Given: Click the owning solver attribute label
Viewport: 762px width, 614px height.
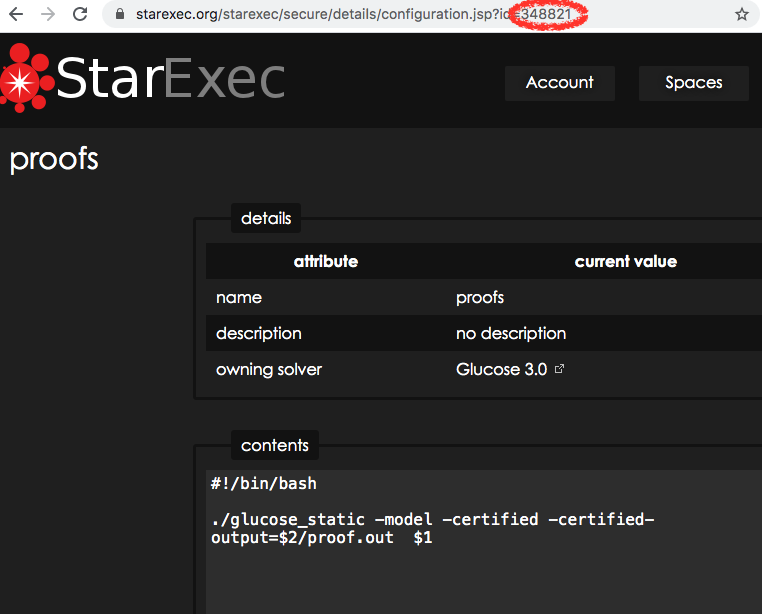Looking at the screenshot, I should [268, 369].
